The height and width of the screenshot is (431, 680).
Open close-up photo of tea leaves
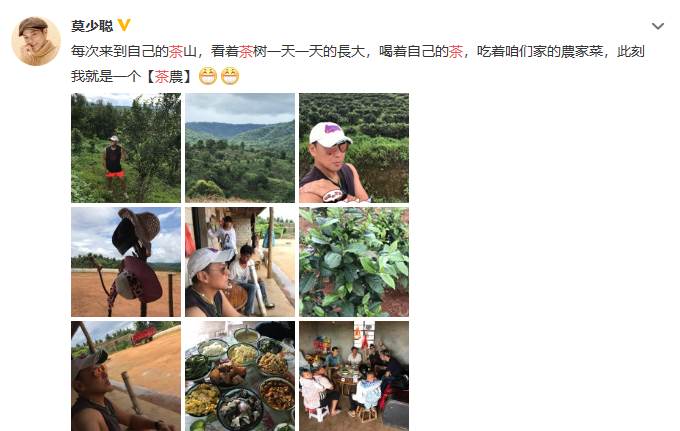[x=354, y=262]
